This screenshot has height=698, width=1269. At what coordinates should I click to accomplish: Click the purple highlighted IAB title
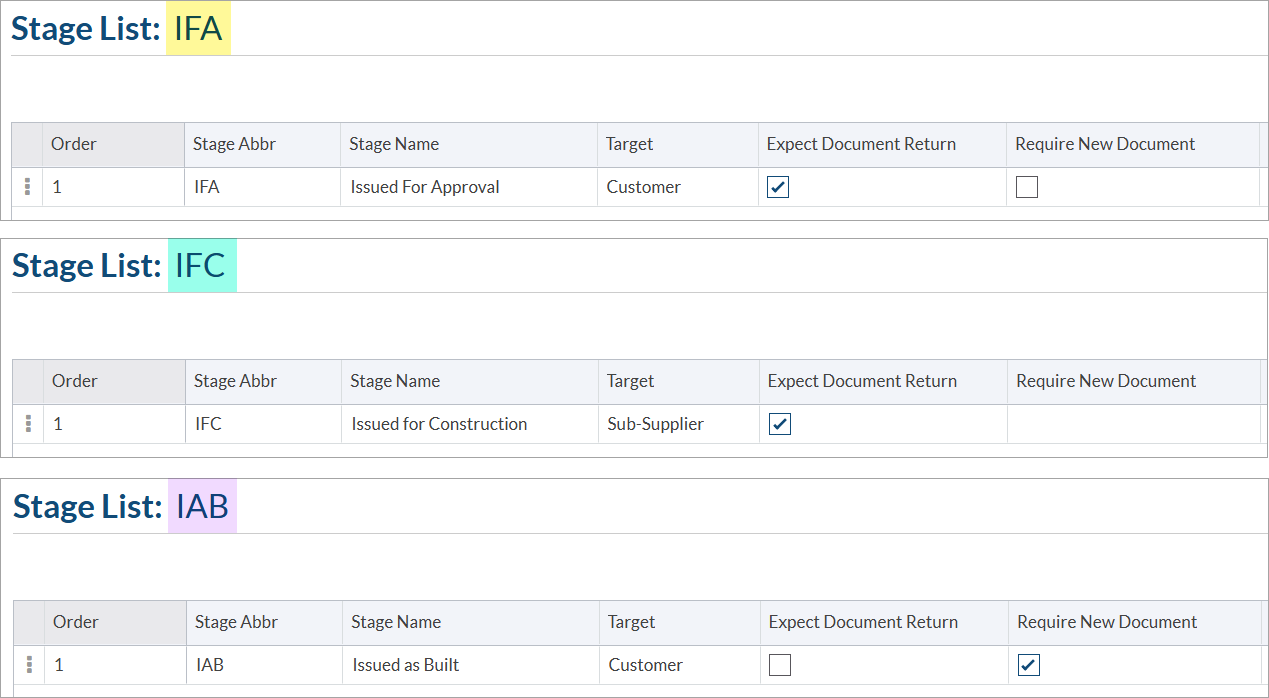point(202,507)
